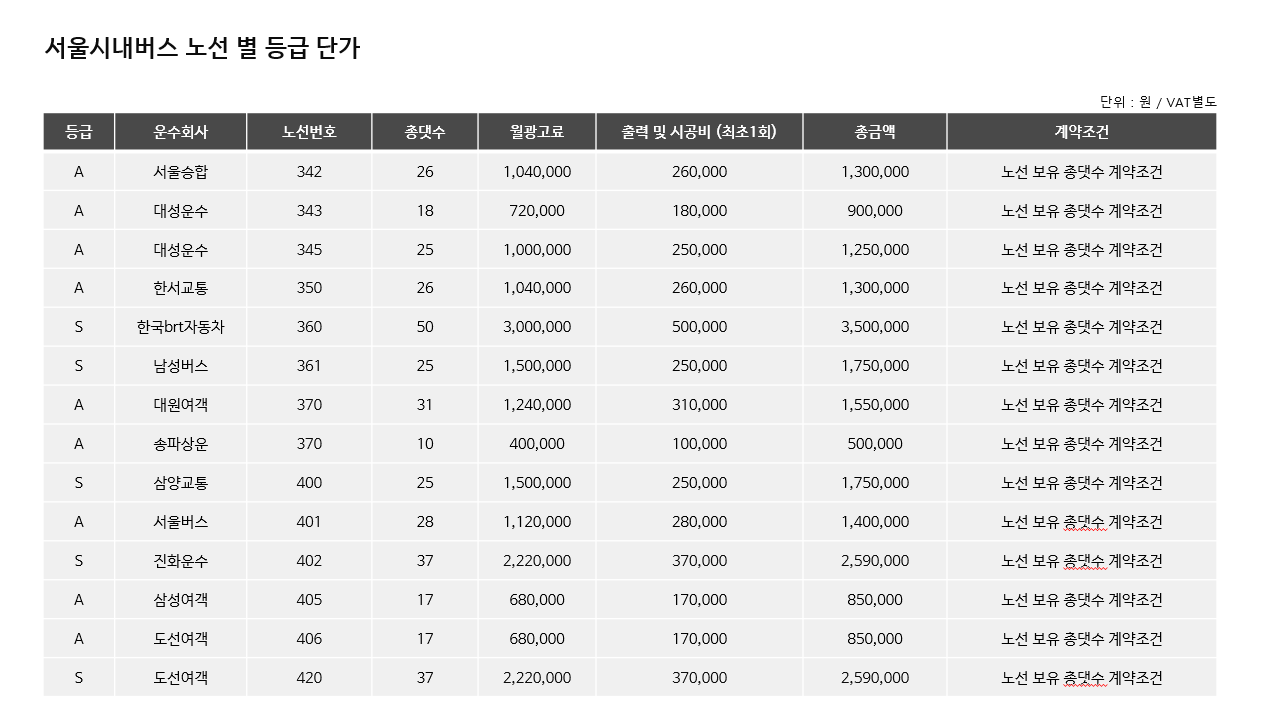Screen dimensions: 1265x710
Task: Select the 3,500,000 total amount cell
Action: tap(875, 327)
